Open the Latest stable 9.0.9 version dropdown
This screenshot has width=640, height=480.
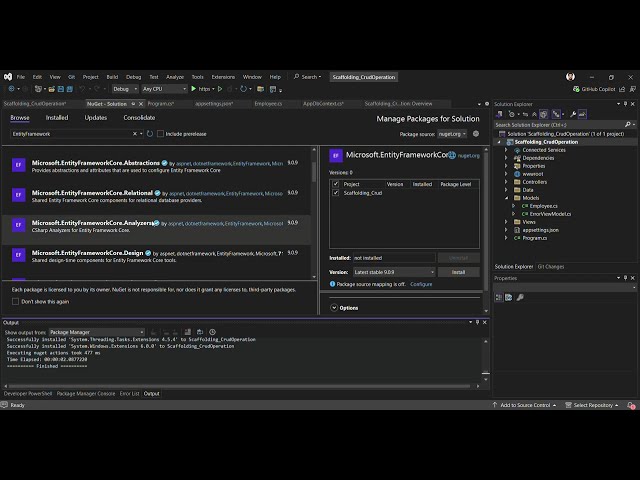394,272
